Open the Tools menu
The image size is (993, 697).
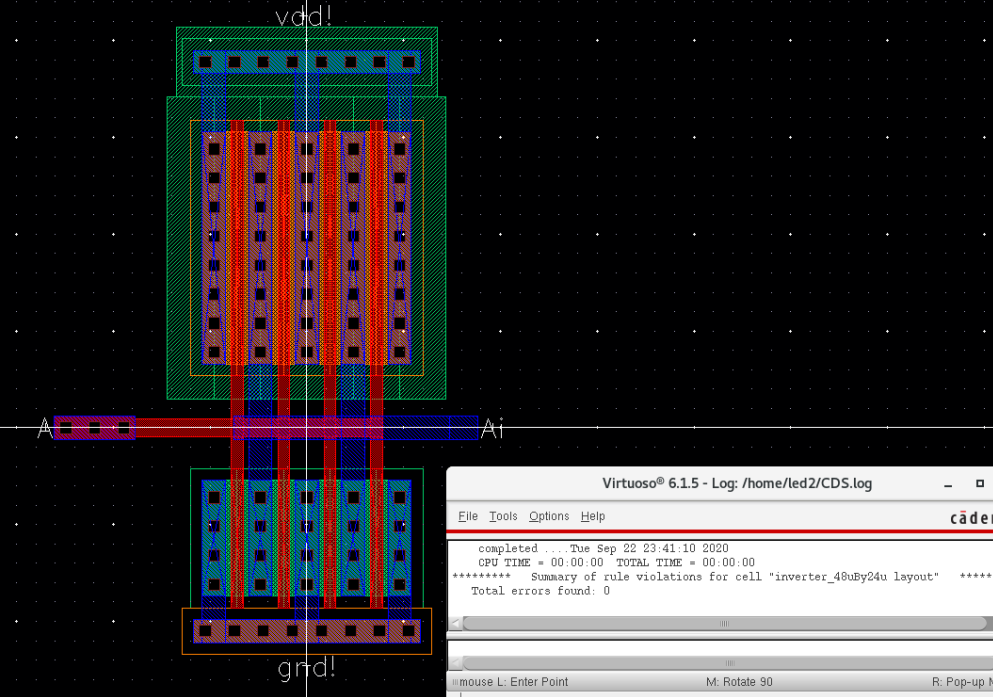pos(503,516)
